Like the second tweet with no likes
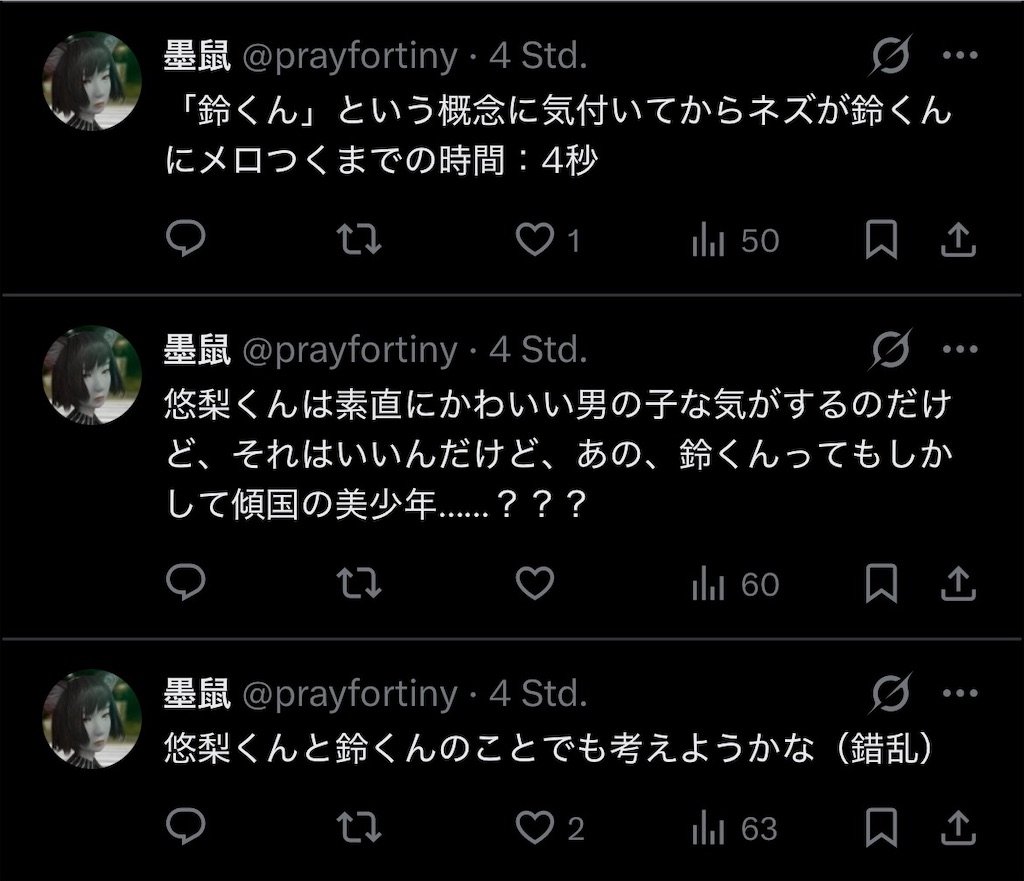Screen dimensions: 1024x881 pyautogui.click(x=535, y=583)
